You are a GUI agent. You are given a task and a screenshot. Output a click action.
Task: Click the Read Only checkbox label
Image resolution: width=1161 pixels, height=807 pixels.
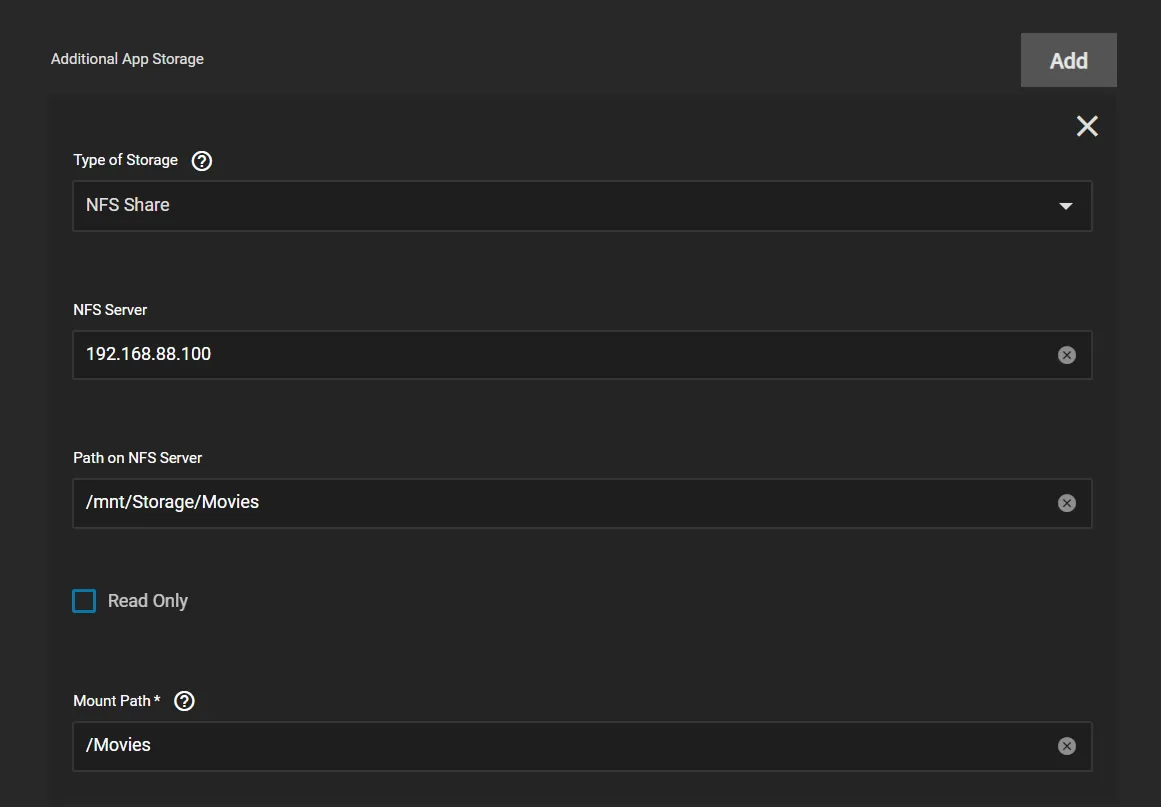coord(148,601)
